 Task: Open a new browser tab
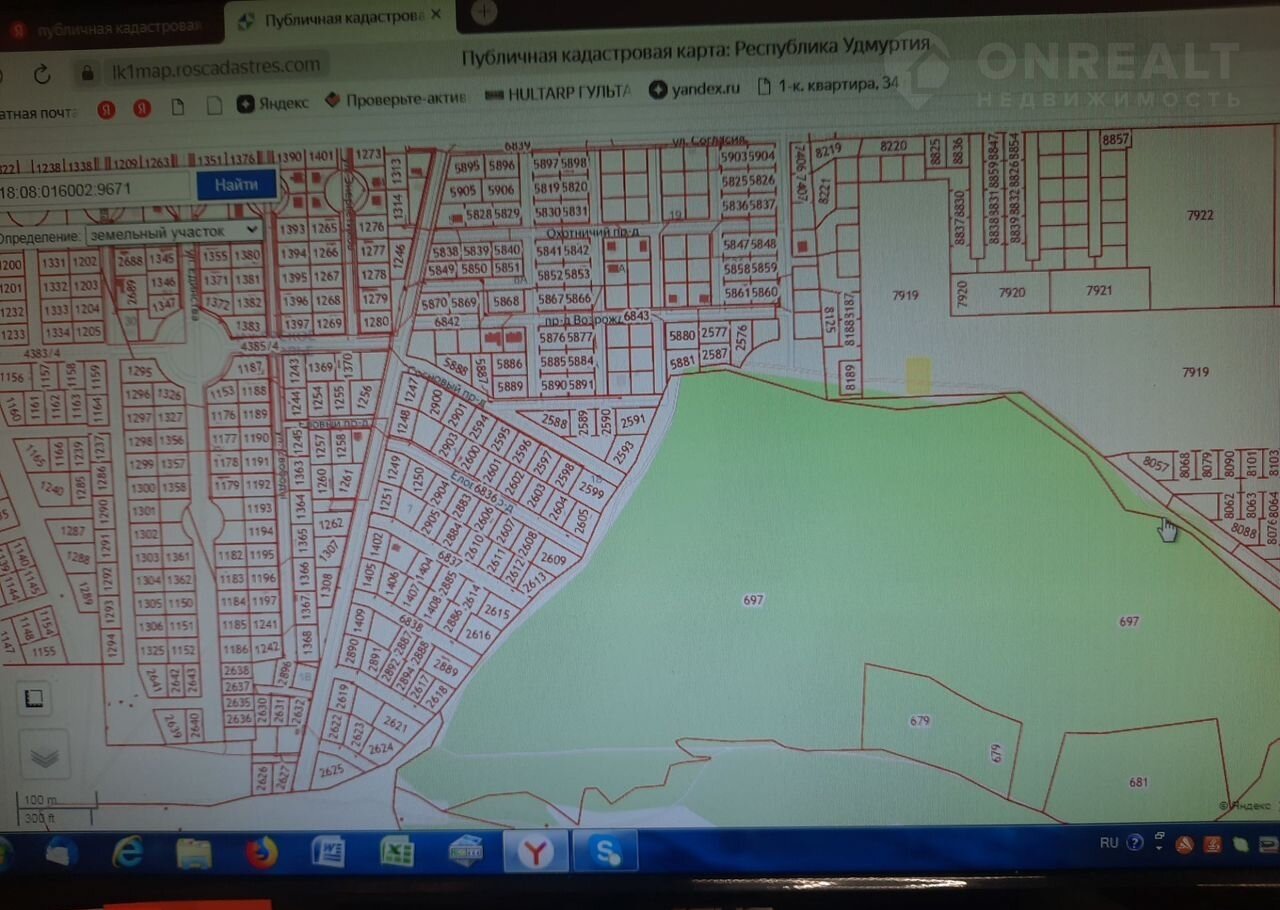click(x=484, y=12)
